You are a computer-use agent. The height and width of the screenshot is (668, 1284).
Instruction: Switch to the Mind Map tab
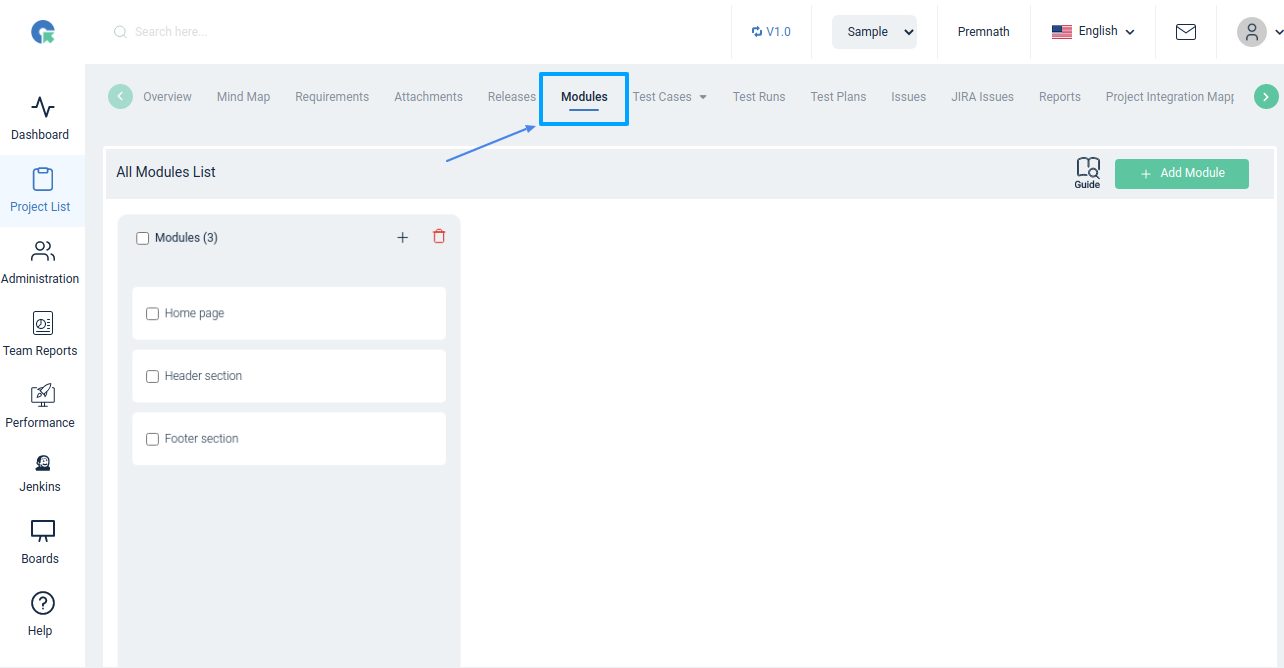coord(244,97)
